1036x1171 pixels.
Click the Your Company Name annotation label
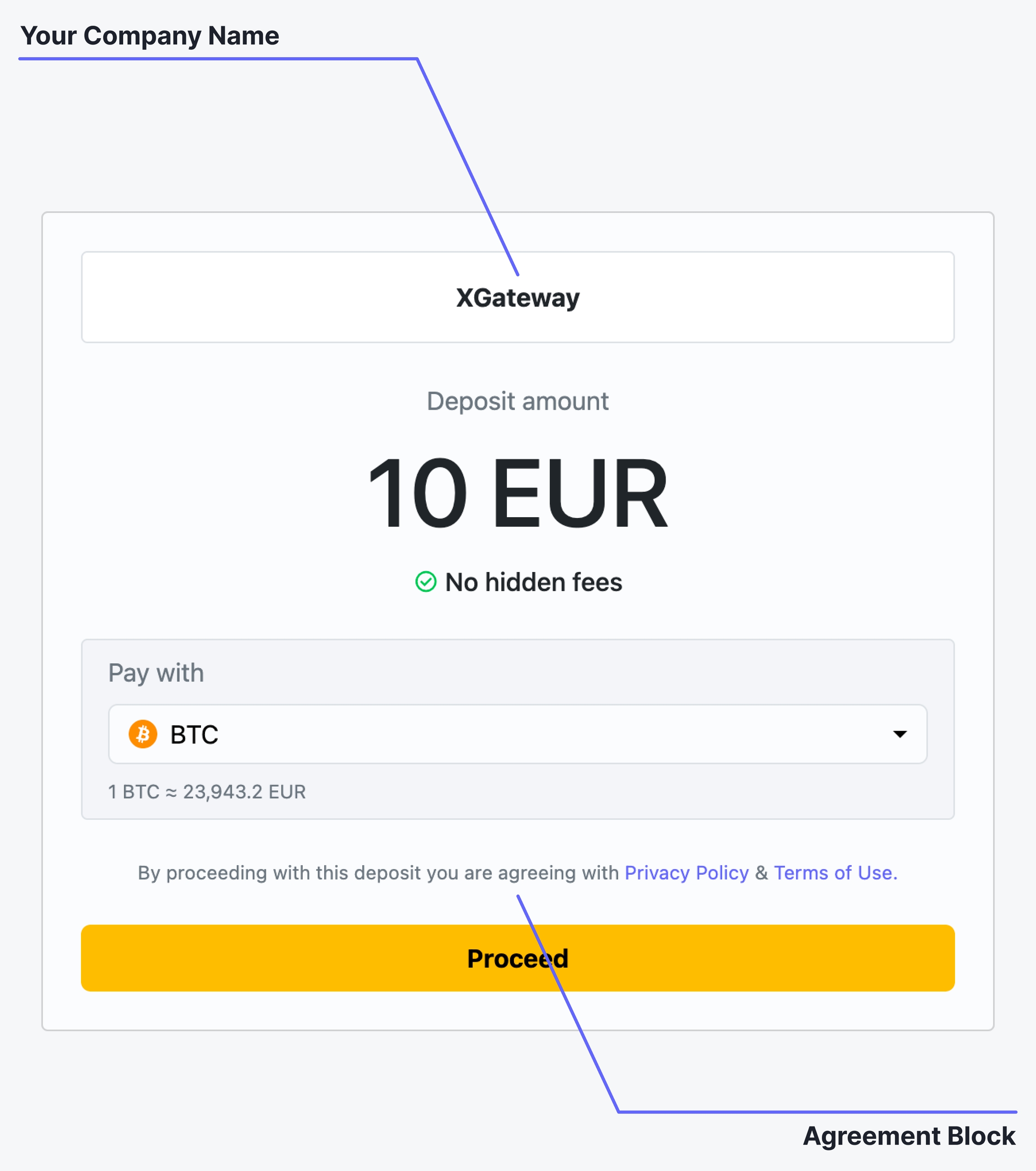coord(149,36)
